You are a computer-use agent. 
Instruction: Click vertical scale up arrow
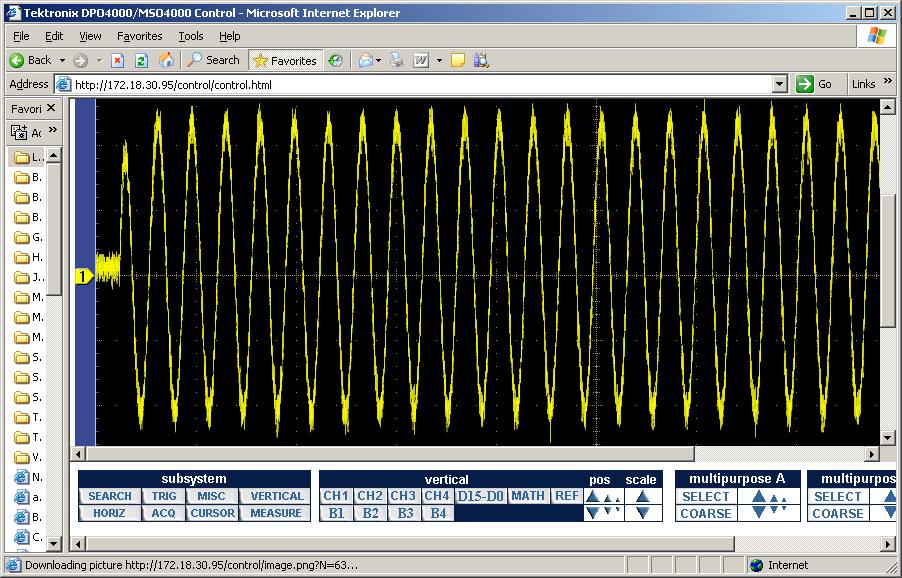point(642,496)
